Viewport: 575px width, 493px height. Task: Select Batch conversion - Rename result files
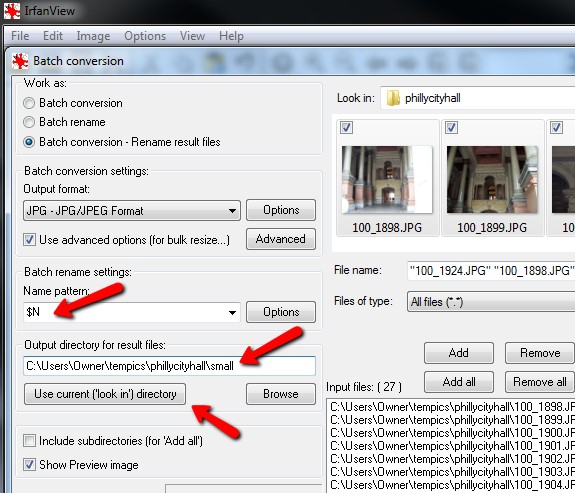(29, 142)
